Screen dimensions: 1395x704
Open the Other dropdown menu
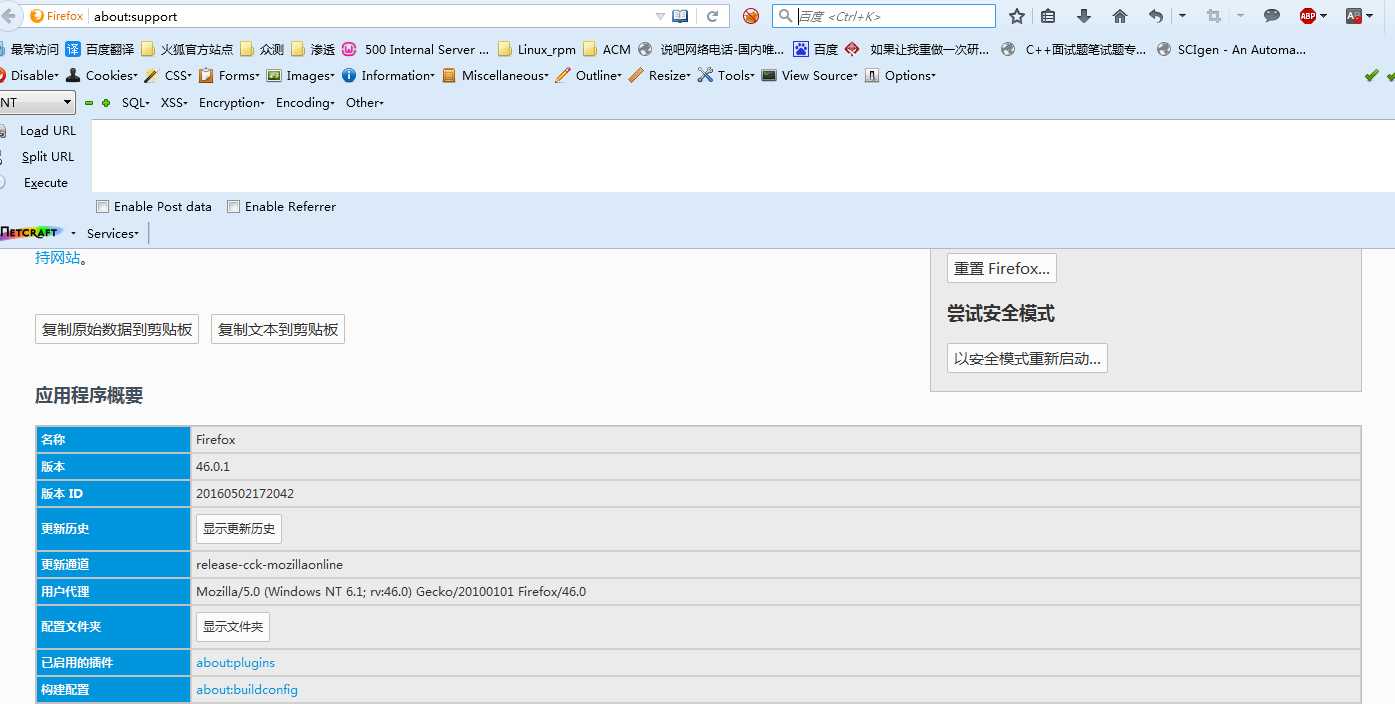pos(365,103)
